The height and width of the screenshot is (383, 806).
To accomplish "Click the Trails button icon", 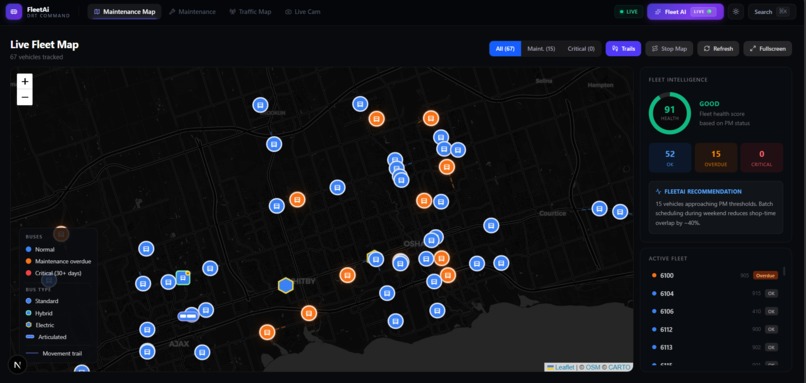I will 615,49.
